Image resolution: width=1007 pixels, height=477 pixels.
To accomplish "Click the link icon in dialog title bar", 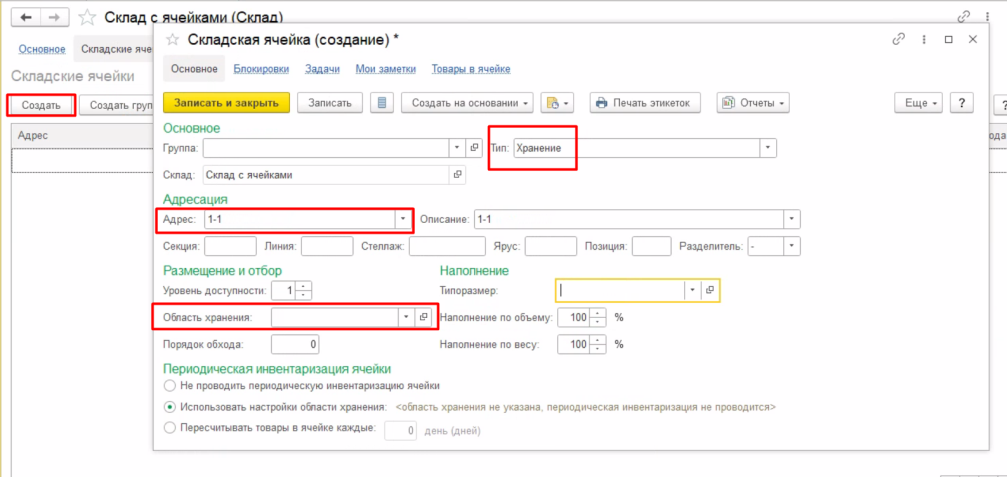I will [898, 39].
